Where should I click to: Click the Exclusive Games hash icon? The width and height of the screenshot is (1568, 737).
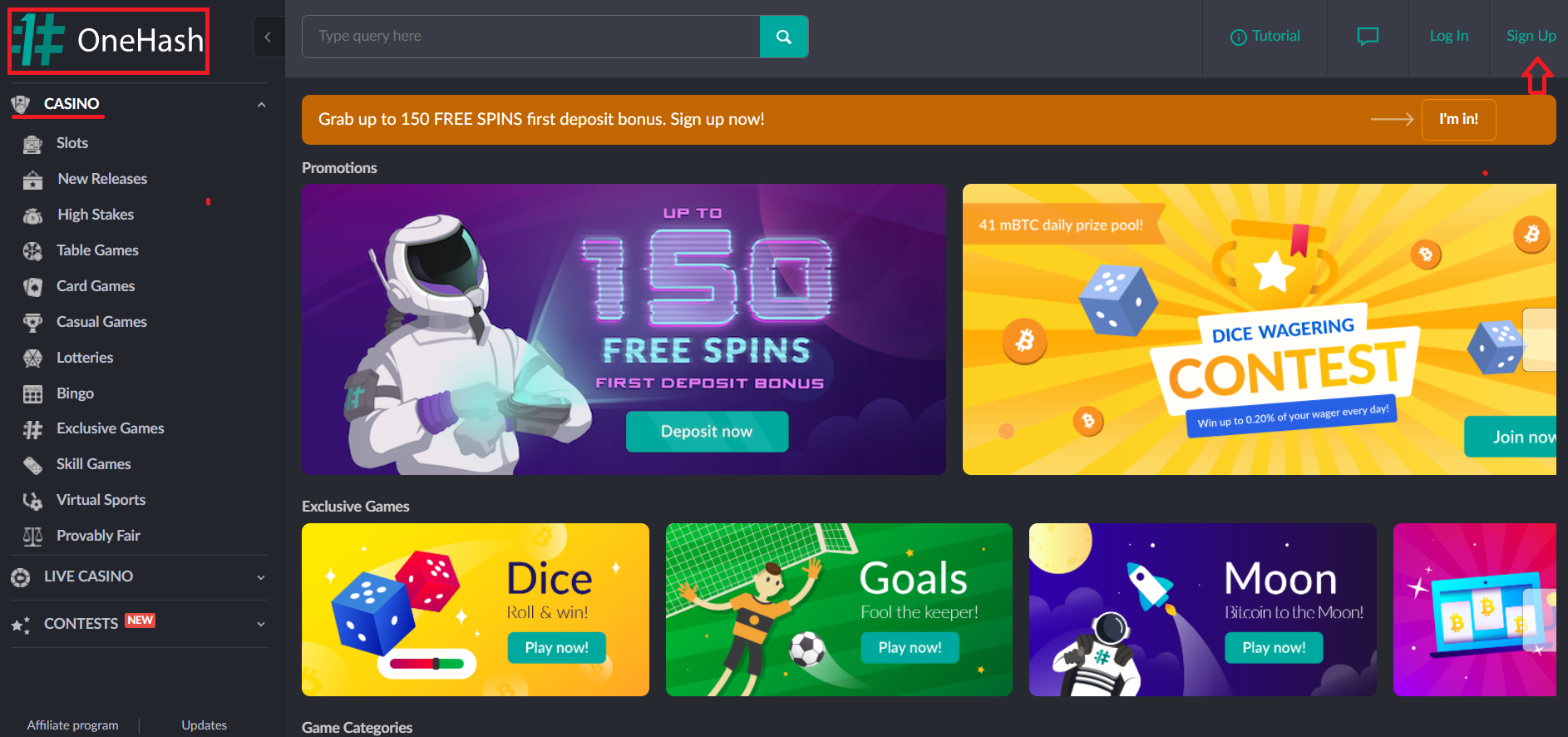(x=32, y=429)
